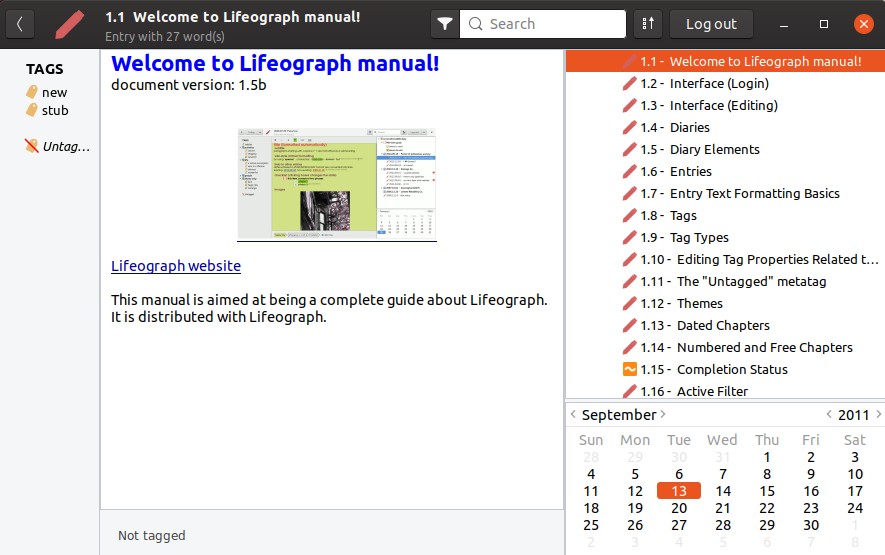Click pencil icon of 1.2 Interface (Login)
Screen dimensions: 885x555
[x=629, y=84]
